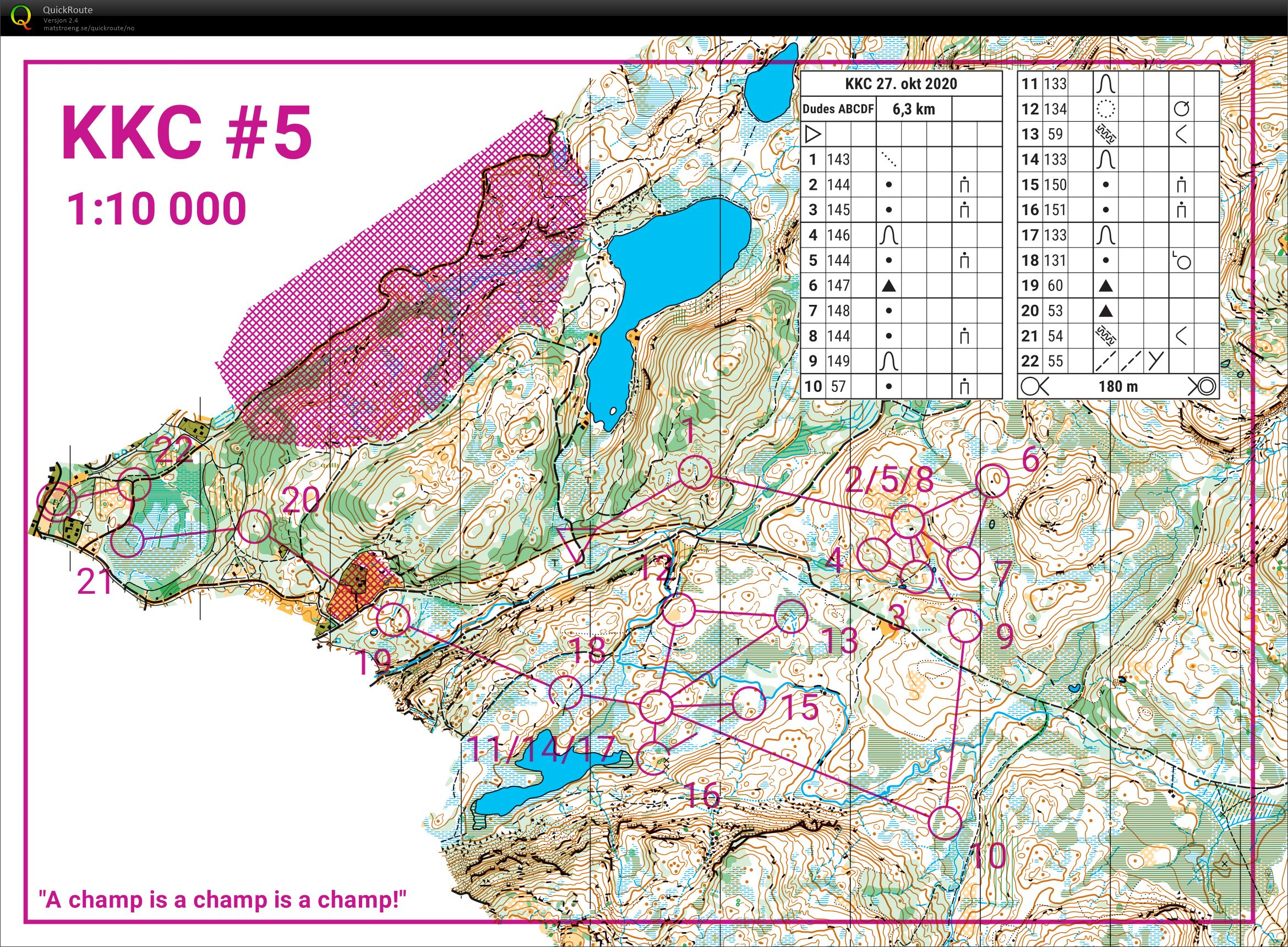Viewport: 1288px width, 947px height.
Task: Click the boulder triangle symbol in row 20
Action: pos(1105,311)
